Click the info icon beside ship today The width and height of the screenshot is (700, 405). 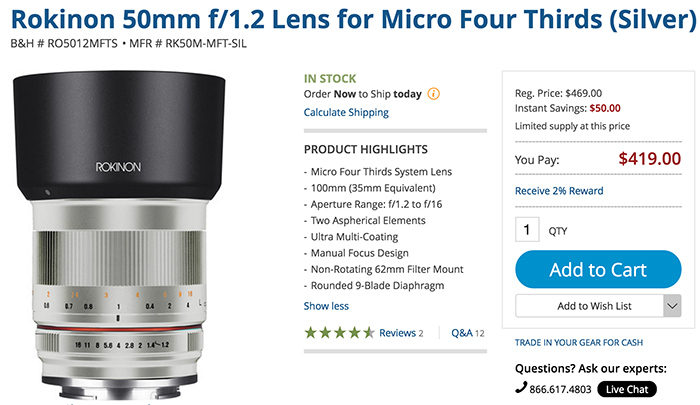click(434, 93)
